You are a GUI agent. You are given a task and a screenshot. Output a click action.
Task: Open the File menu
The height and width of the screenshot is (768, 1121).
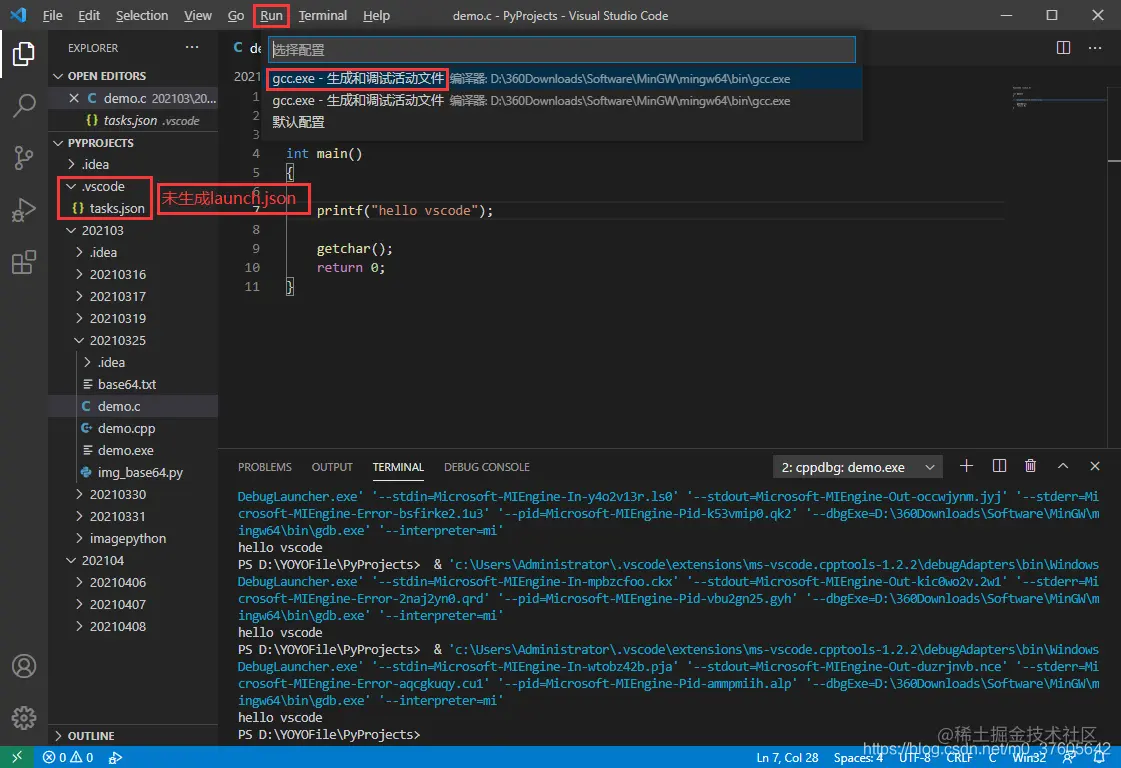point(52,16)
